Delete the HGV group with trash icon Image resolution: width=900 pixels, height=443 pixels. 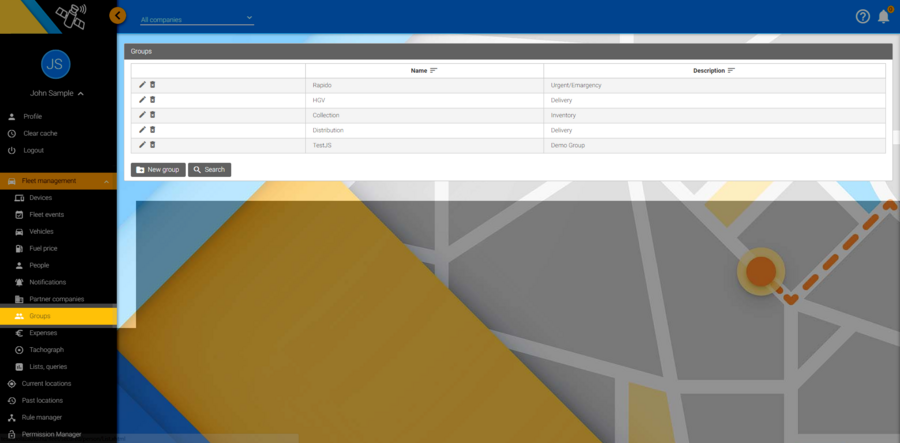pyautogui.click(x=153, y=99)
